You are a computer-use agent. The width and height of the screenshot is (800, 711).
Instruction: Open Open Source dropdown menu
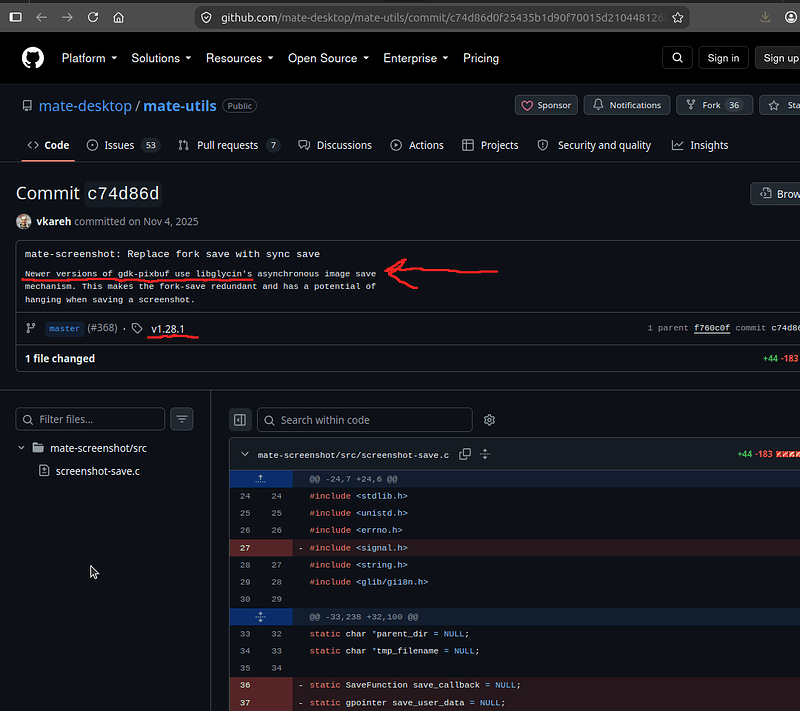click(x=328, y=58)
